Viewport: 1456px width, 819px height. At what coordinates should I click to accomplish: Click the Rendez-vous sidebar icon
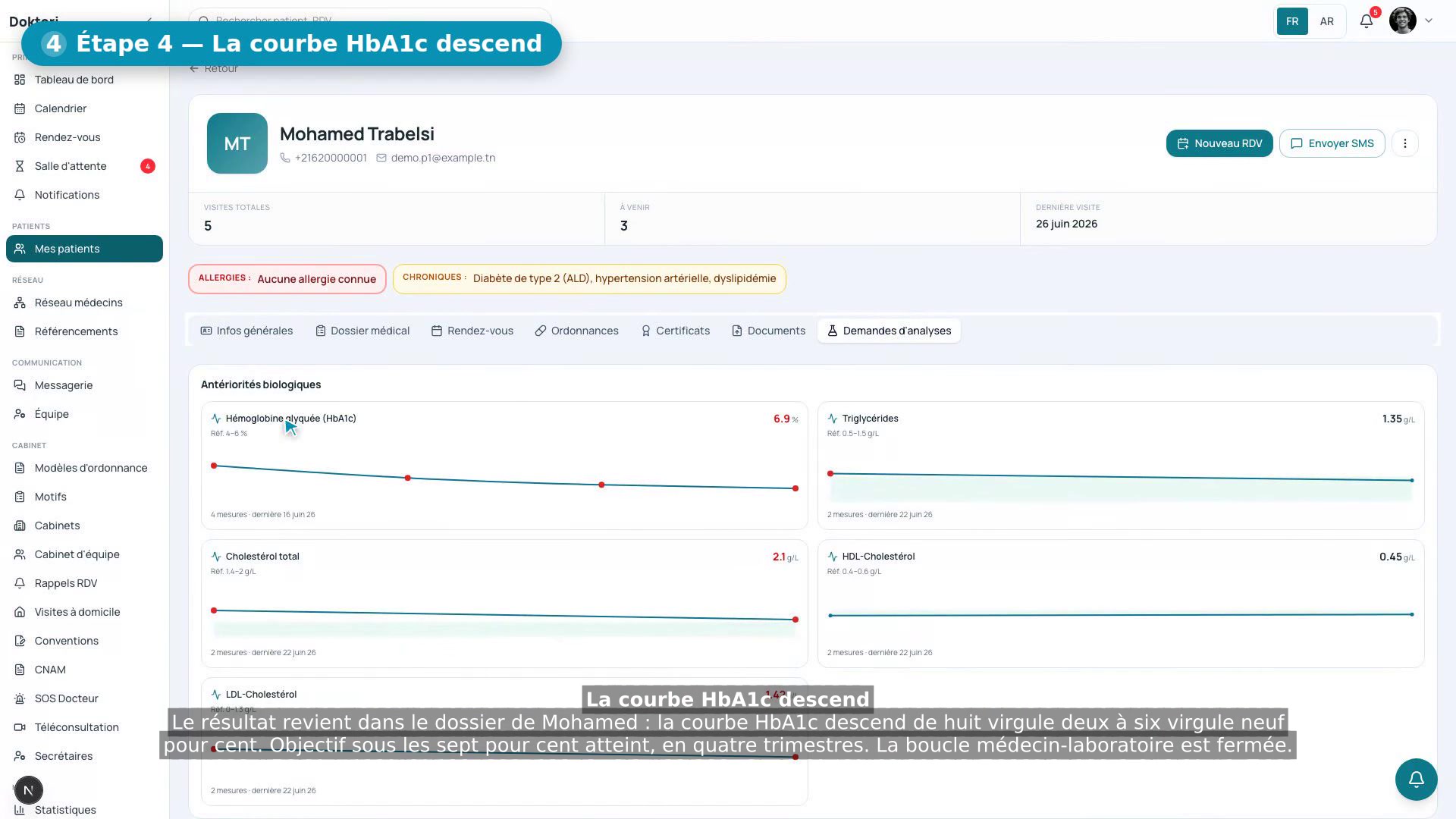point(20,137)
